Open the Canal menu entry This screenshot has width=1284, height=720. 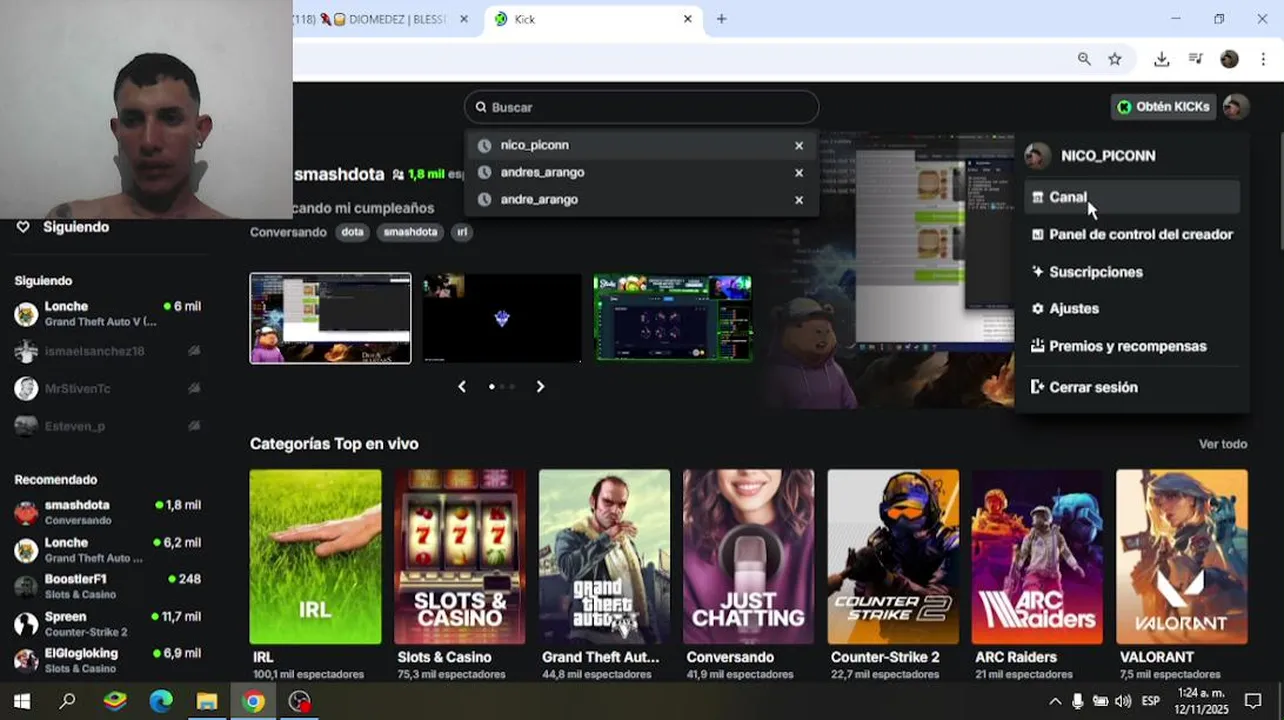pos(1132,197)
